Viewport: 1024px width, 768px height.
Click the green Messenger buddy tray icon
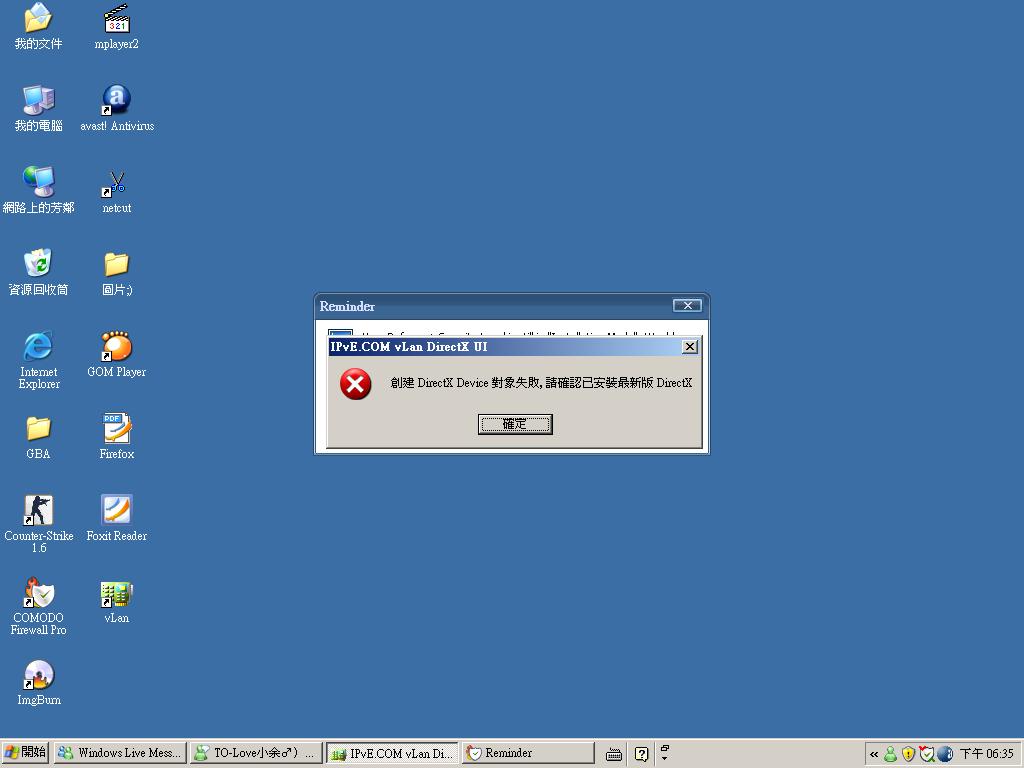(x=890, y=754)
